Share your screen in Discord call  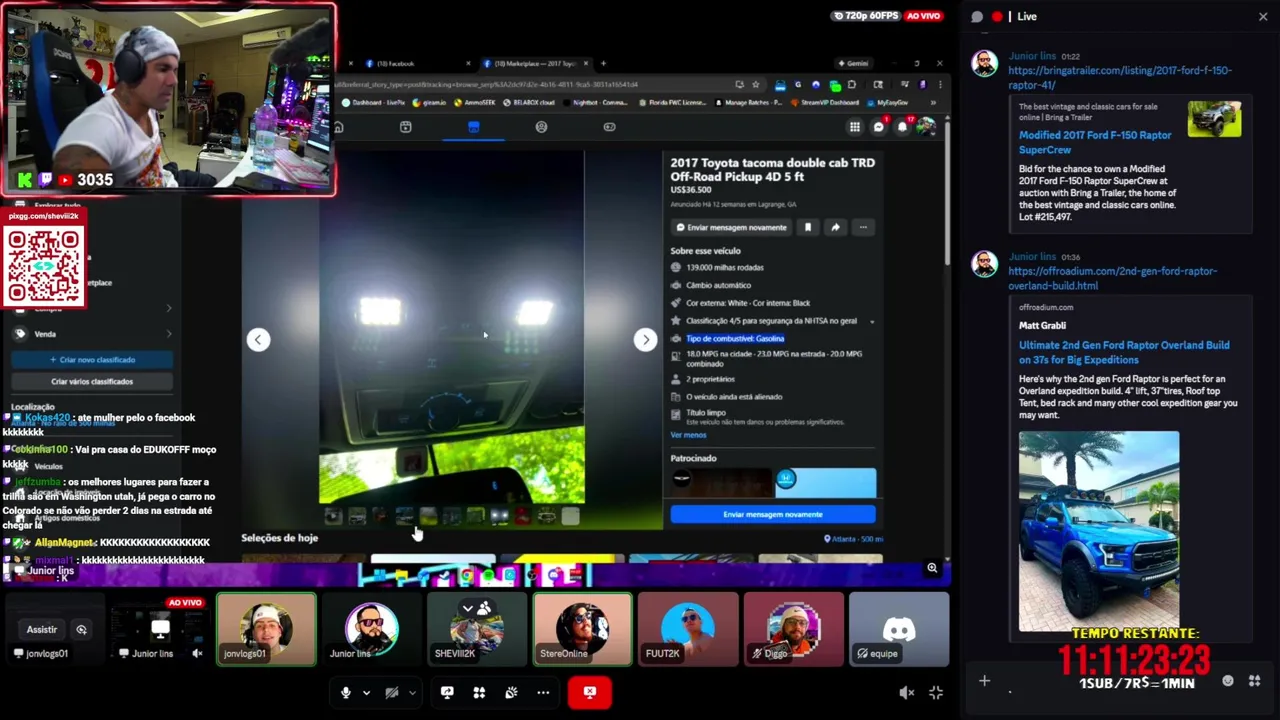point(447,692)
